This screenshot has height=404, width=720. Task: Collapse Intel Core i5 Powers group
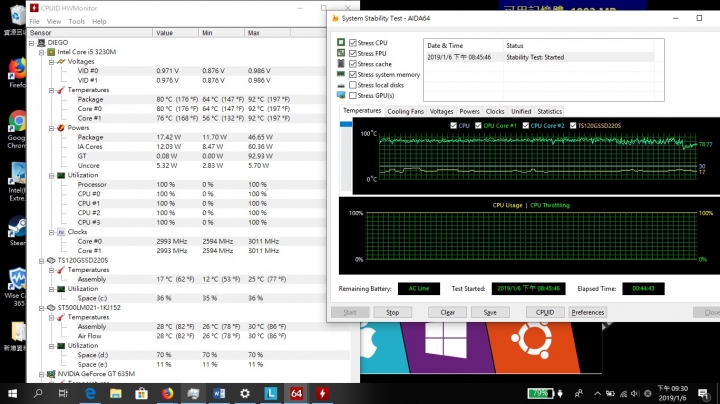pos(51,128)
